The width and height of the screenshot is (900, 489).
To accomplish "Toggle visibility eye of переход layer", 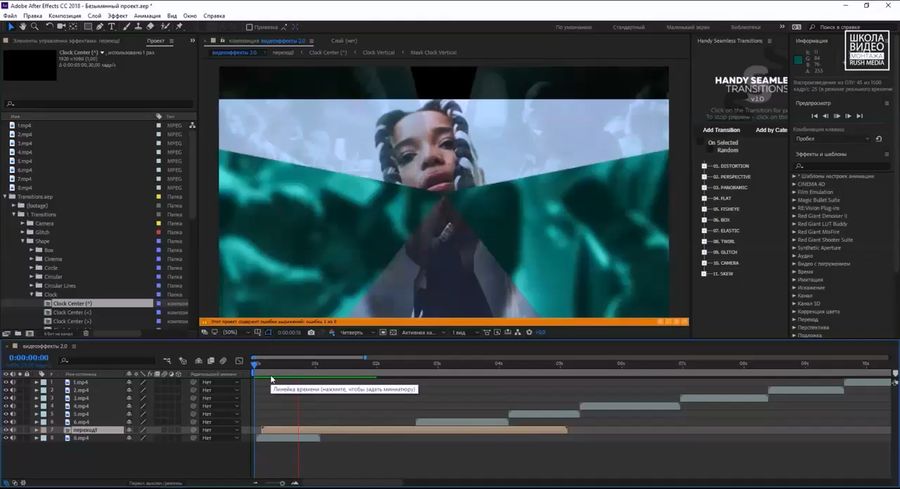I will [6, 430].
